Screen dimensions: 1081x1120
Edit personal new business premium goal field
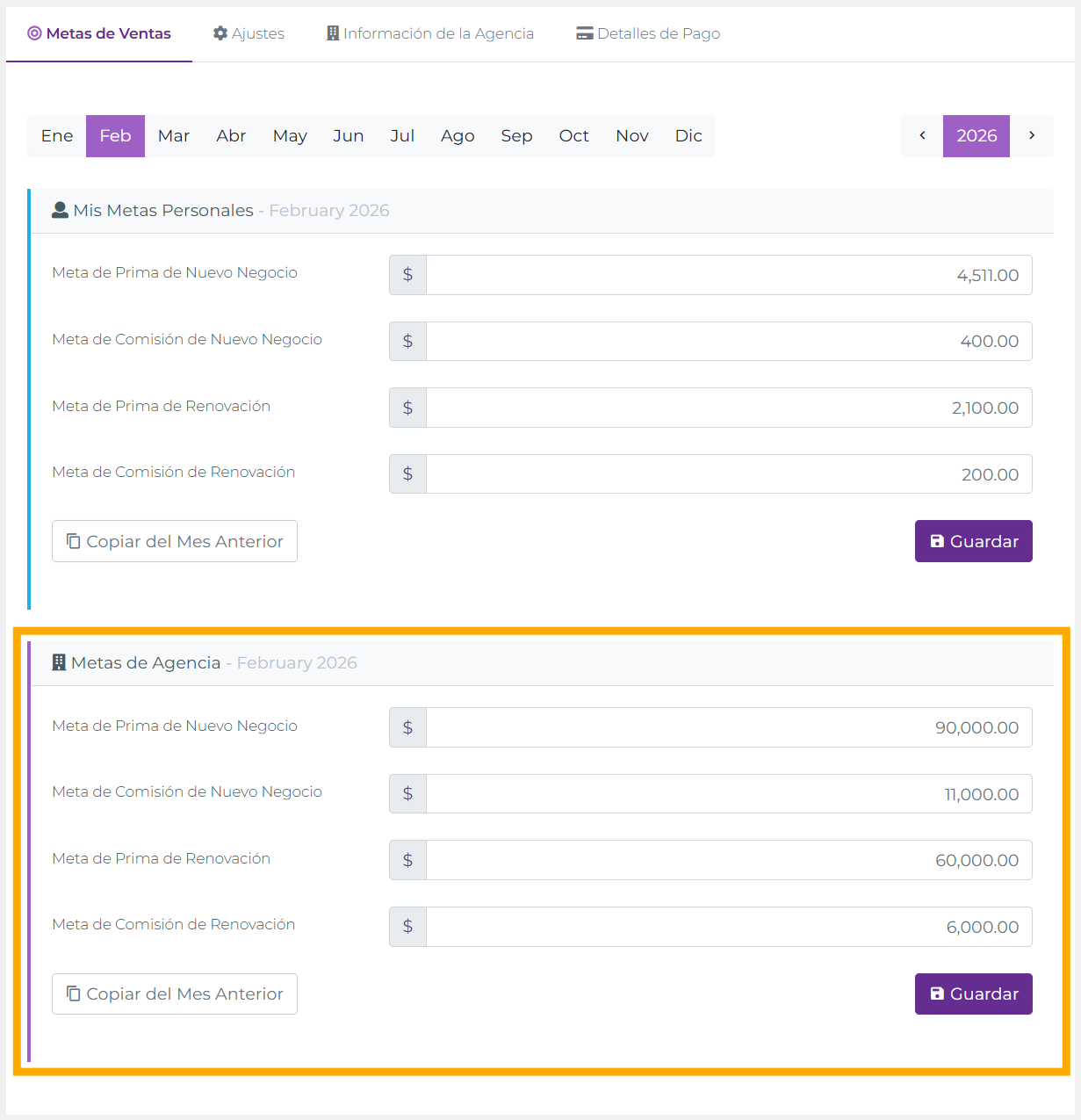(x=728, y=275)
